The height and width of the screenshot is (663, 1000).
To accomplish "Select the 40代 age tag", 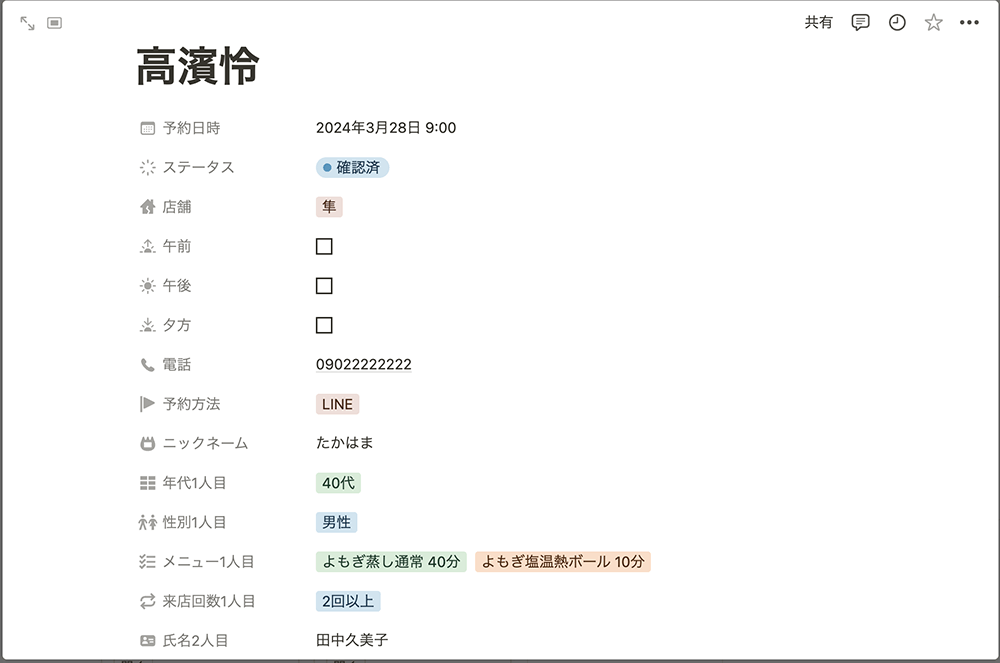I will [338, 483].
